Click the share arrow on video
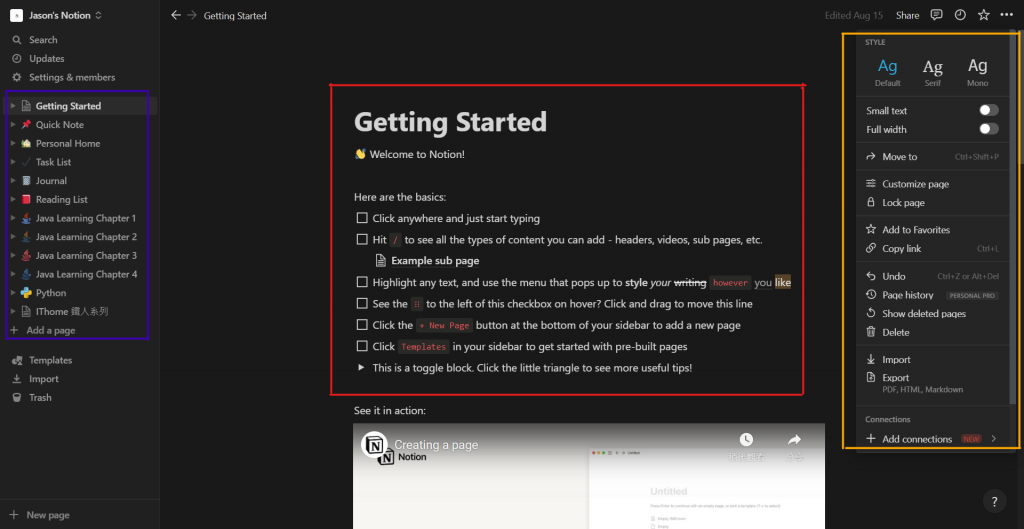1024x529 pixels. tap(794, 440)
